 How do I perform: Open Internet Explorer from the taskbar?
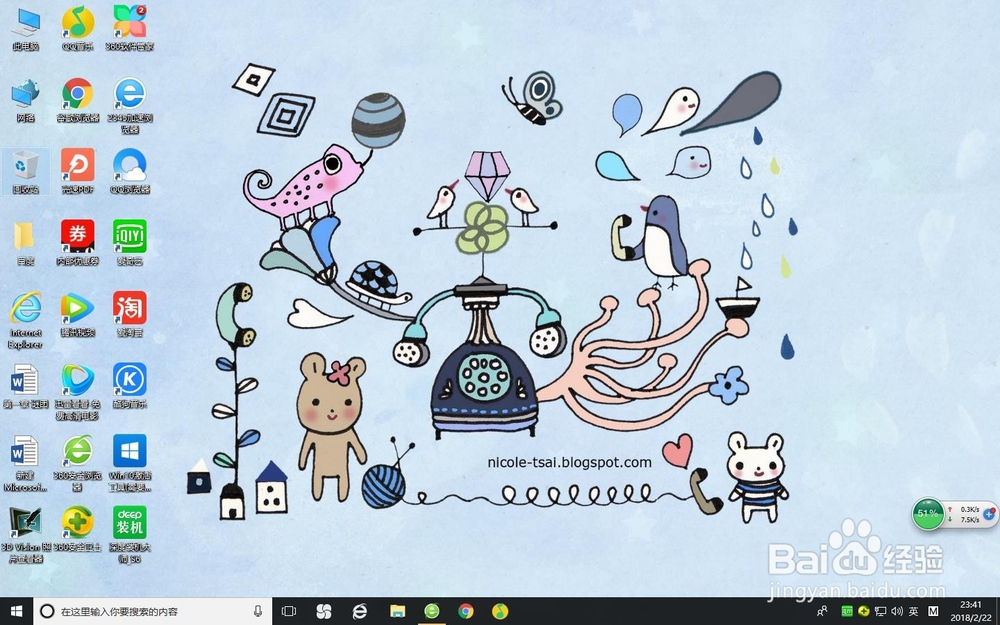(x=360, y=611)
